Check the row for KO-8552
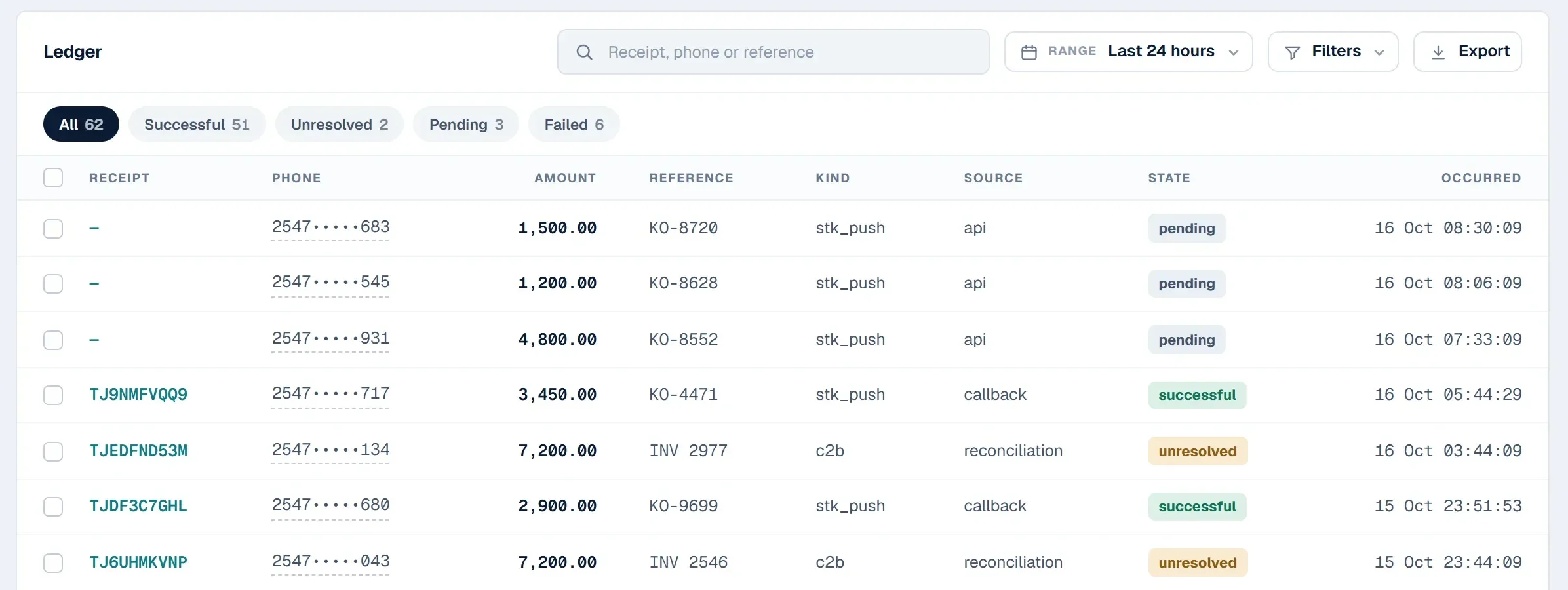Image resolution: width=1568 pixels, height=590 pixels. tap(53, 340)
